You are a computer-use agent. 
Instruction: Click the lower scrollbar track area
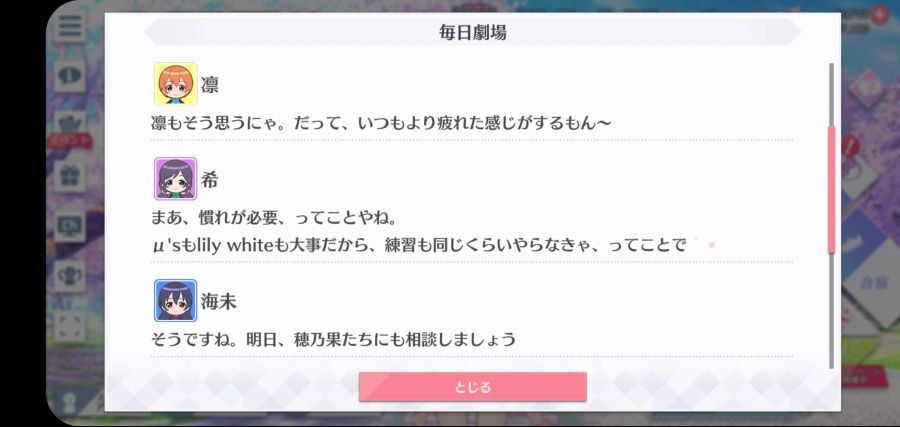coord(831,311)
